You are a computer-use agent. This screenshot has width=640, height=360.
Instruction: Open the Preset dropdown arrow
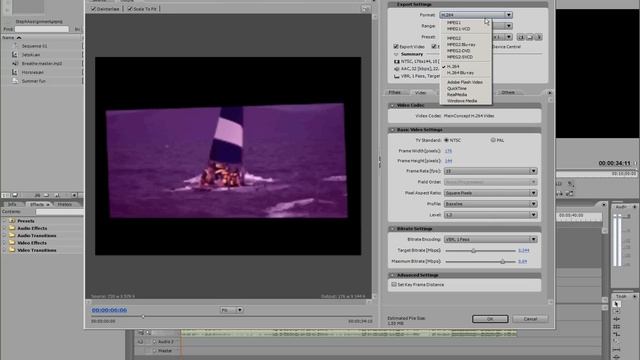tap(509, 37)
